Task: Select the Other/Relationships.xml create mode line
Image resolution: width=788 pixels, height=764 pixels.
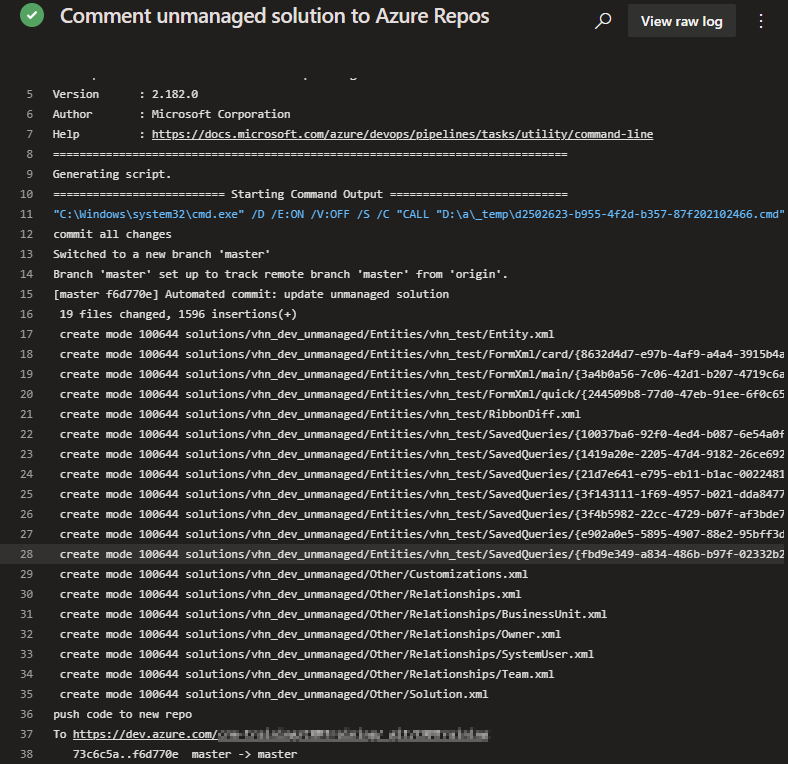Action: coord(290,595)
